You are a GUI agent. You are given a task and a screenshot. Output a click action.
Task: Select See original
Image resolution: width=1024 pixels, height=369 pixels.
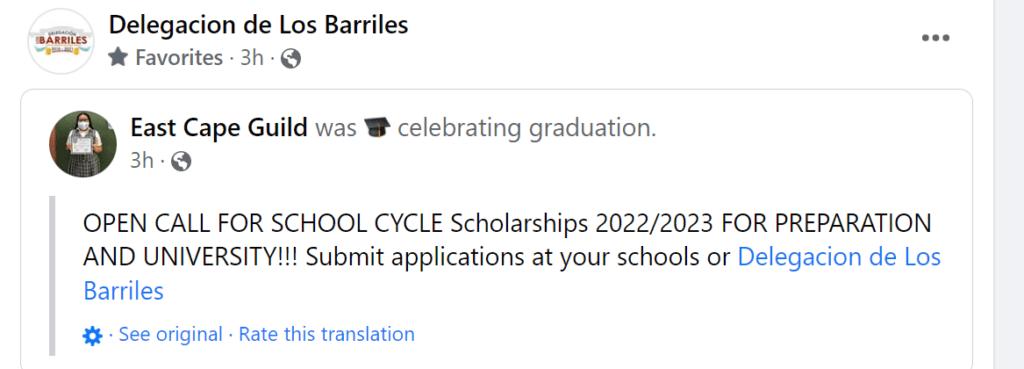tap(170, 334)
